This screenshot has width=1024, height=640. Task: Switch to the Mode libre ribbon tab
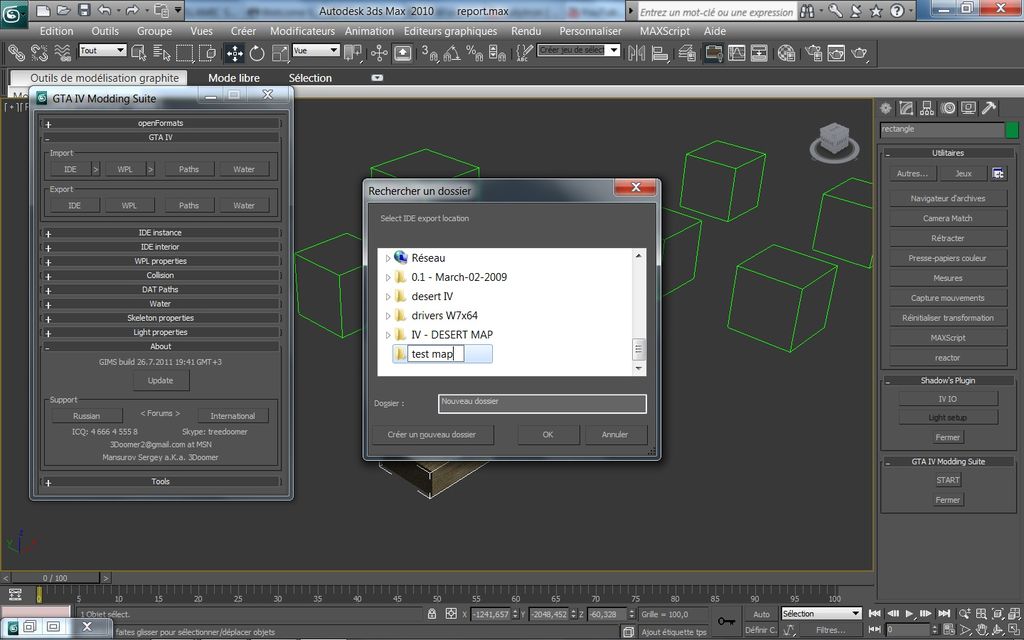click(234, 78)
